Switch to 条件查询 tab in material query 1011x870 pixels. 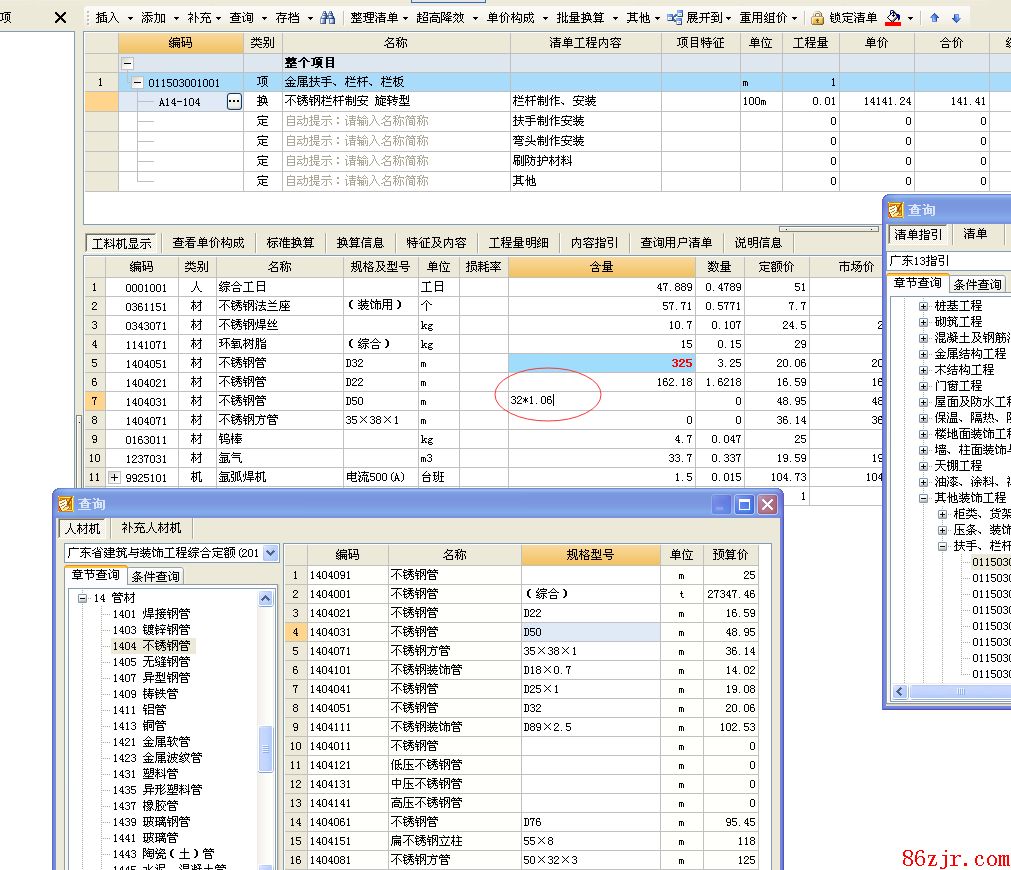pos(155,576)
